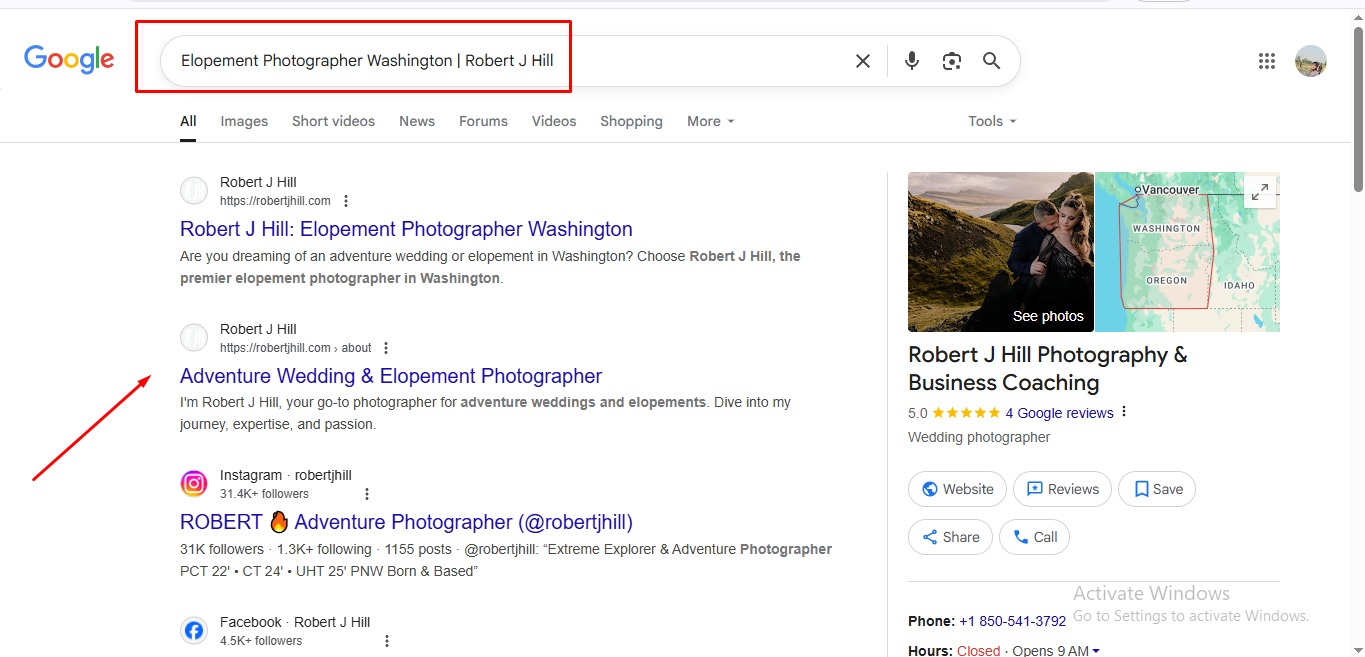This screenshot has width=1365, height=657.
Task: Expand business hours next to Opens 9 AM
Action: [1096, 651]
